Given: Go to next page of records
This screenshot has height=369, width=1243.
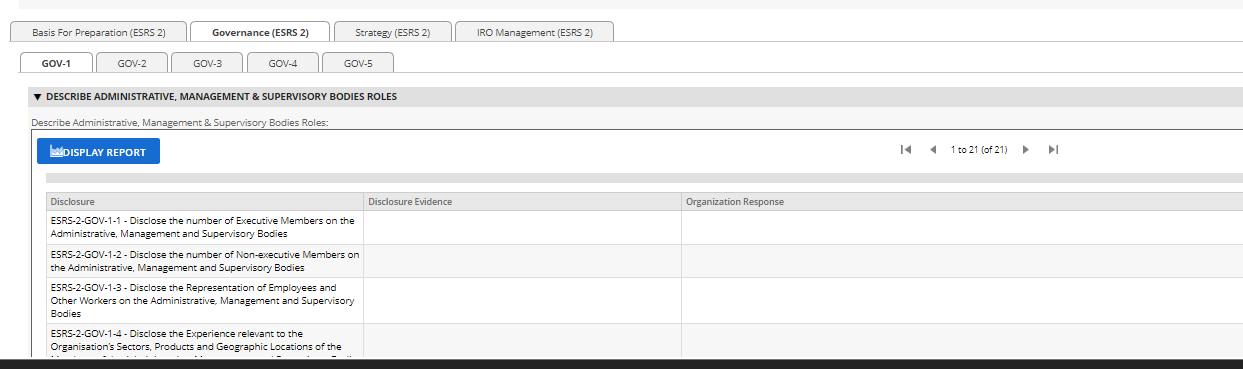Looking at the screenshot, I should 1026,150.
